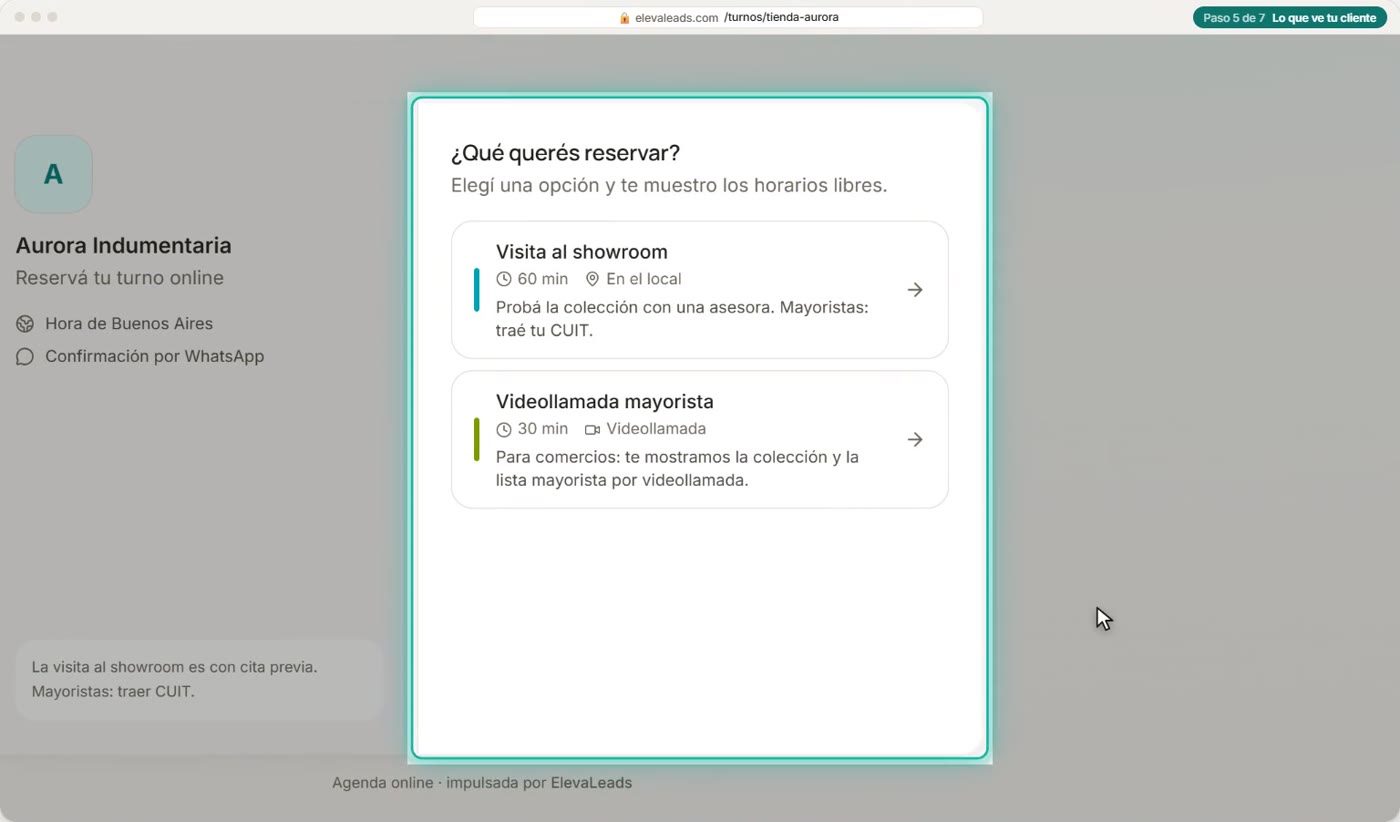Click 'Lo que ve tu cliente' label

coord(1324,18)
